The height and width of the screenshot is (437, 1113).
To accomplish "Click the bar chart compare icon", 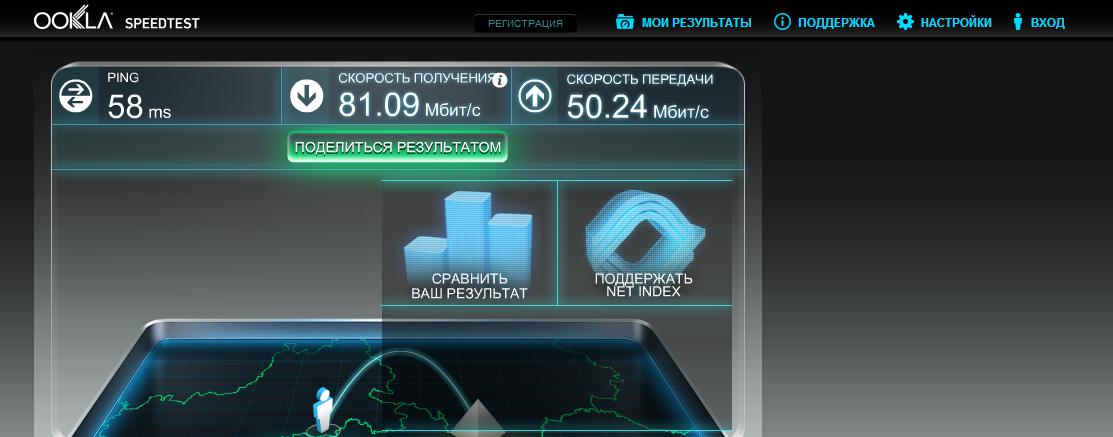I will (x=468, y=234).
